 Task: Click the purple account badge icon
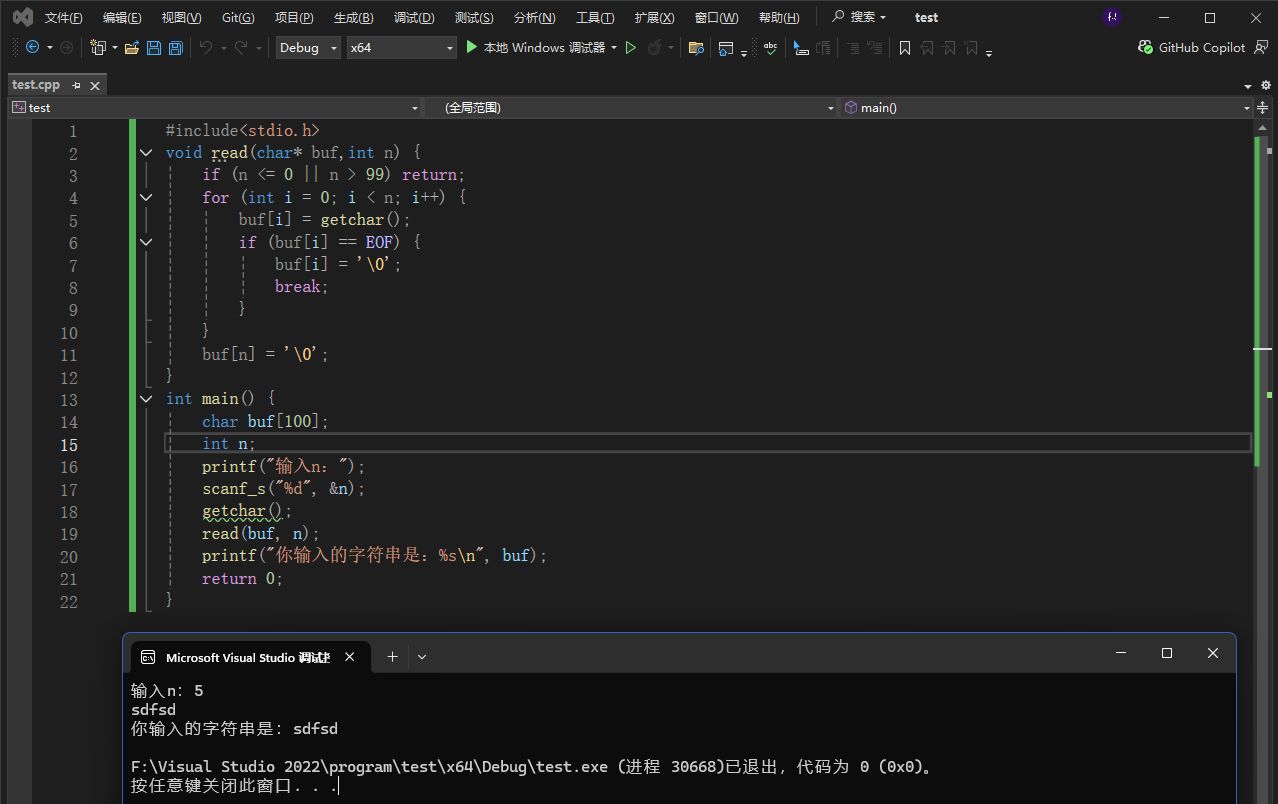[1112, 17]
